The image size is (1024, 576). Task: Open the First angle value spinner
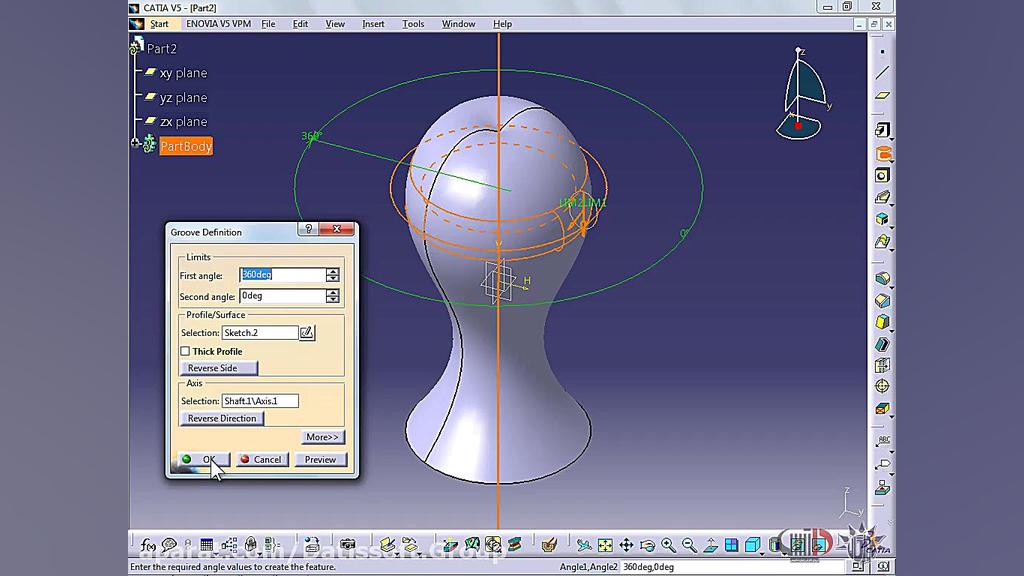pos(332,274)
